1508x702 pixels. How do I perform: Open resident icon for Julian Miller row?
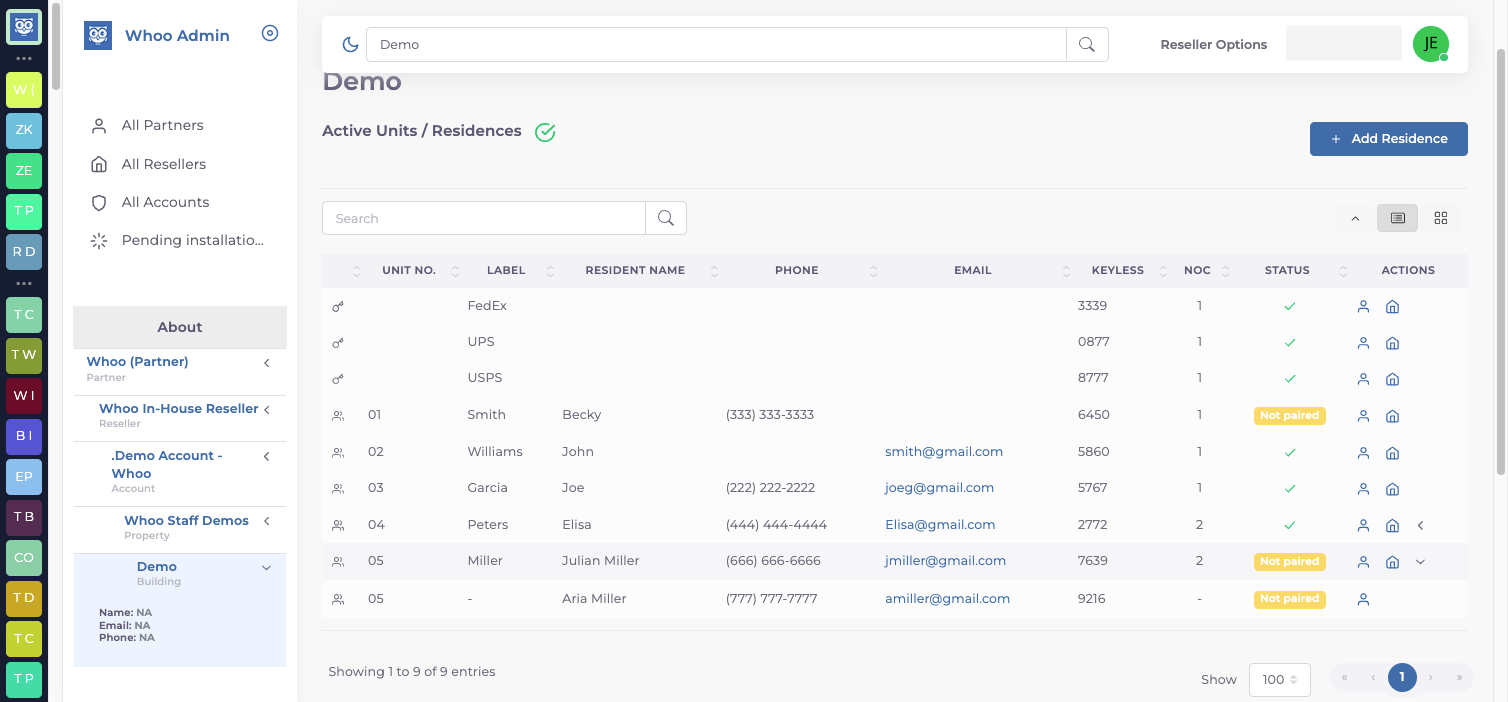point(1362,562)
